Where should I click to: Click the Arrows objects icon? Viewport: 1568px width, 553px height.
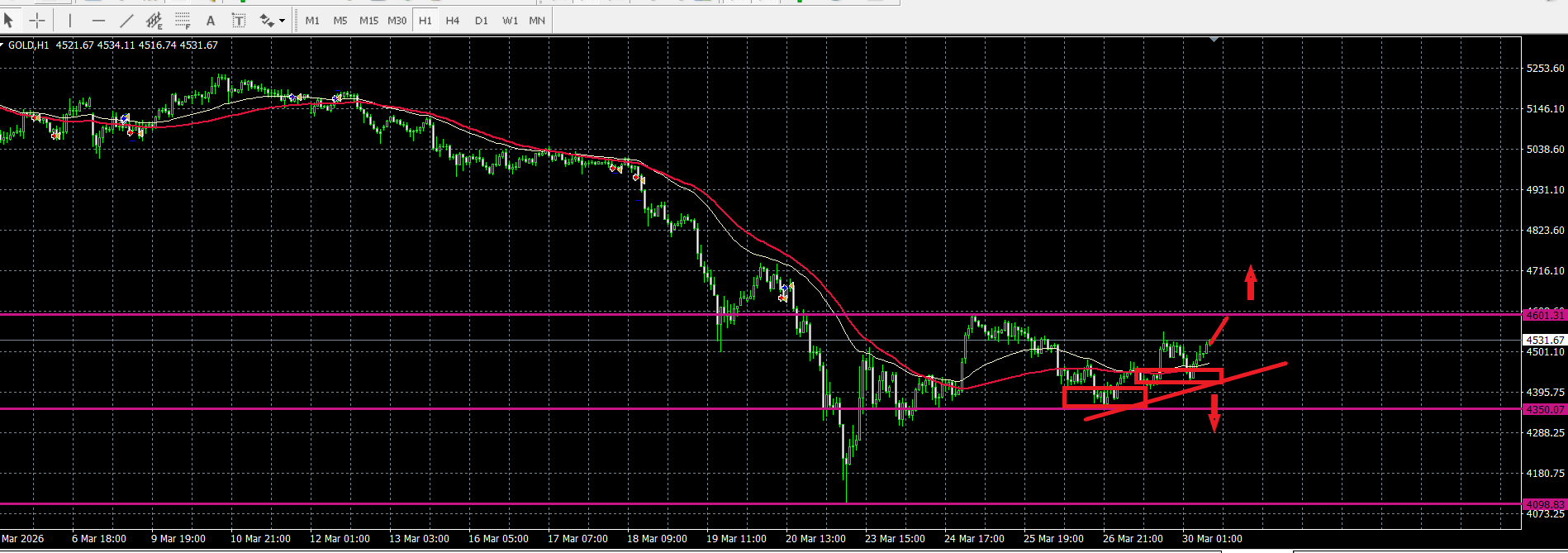tap(266, 21)
